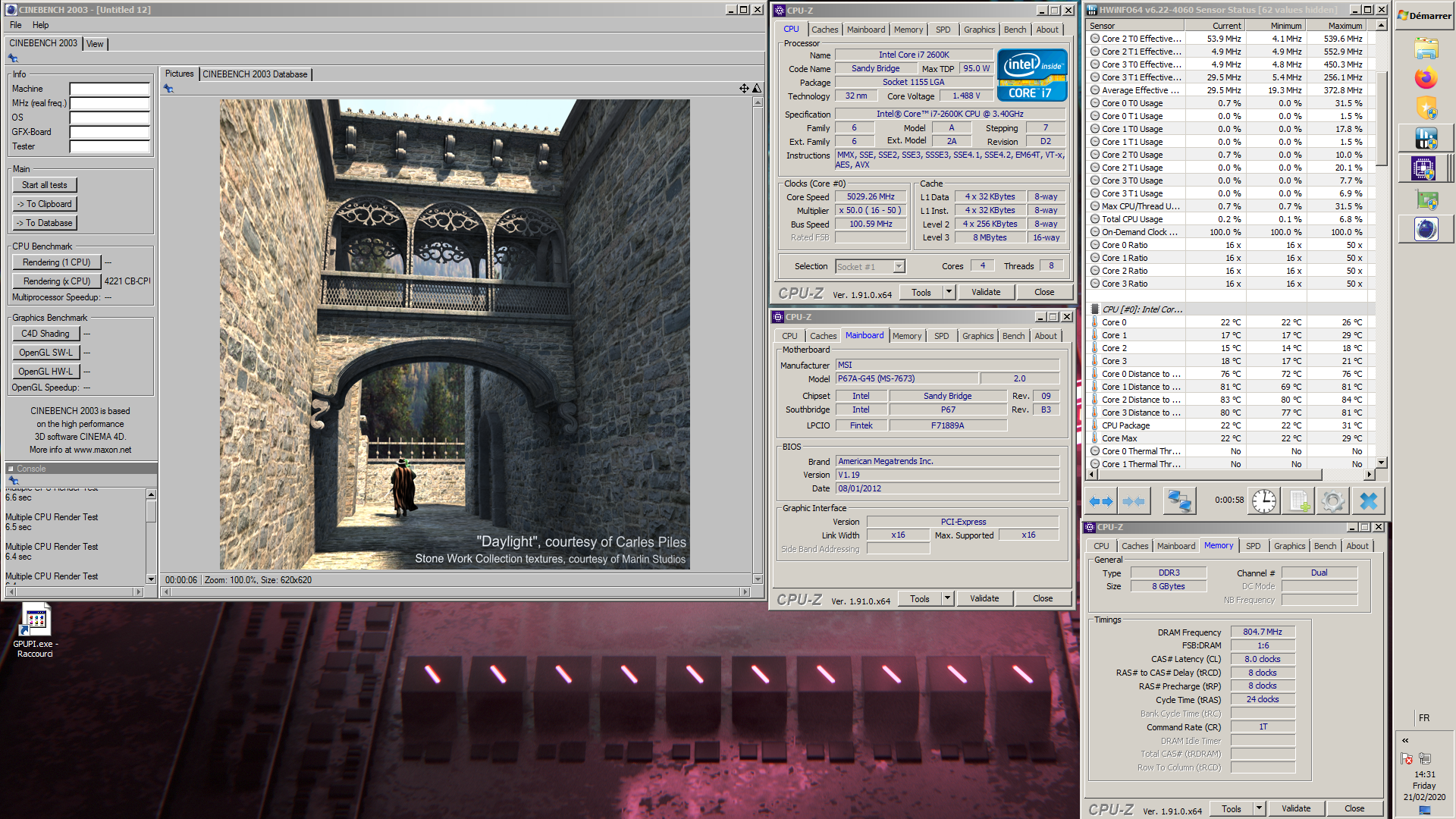Click pin icon in Pictures panel toolbar

tap(168, 89)
